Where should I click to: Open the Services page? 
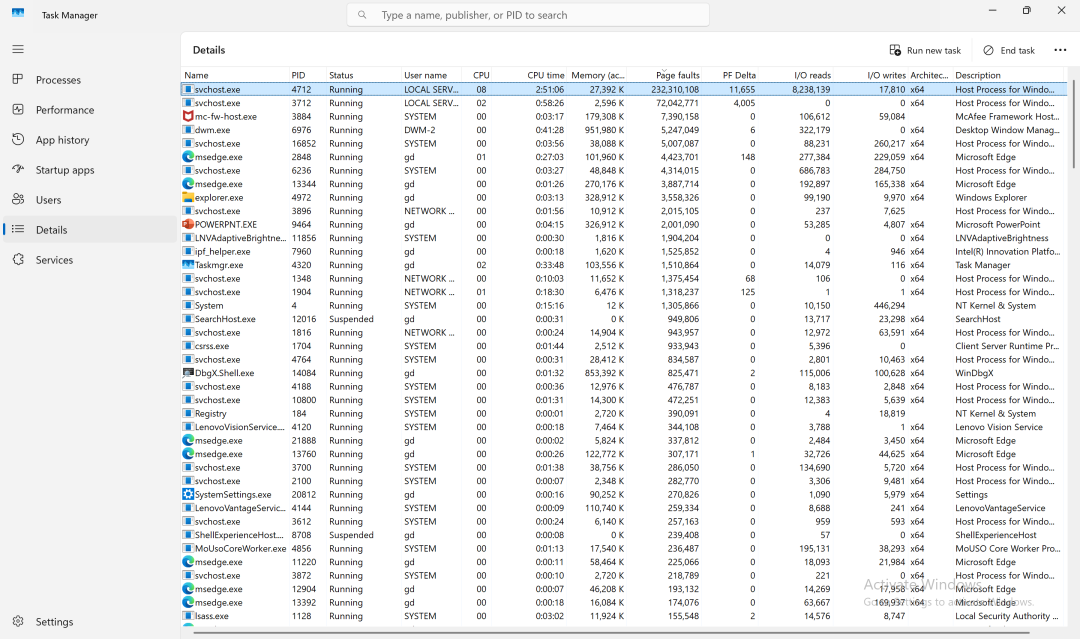pos(90,260)
